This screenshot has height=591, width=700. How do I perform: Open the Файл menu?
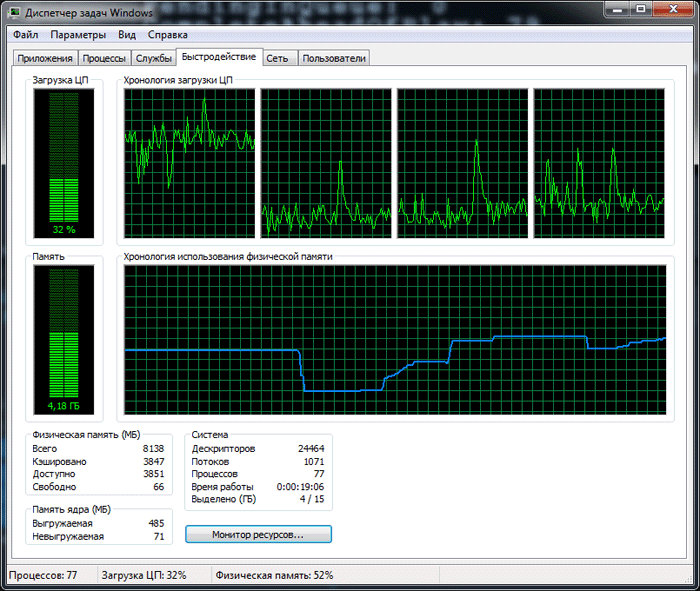click(x=25, y=35)
